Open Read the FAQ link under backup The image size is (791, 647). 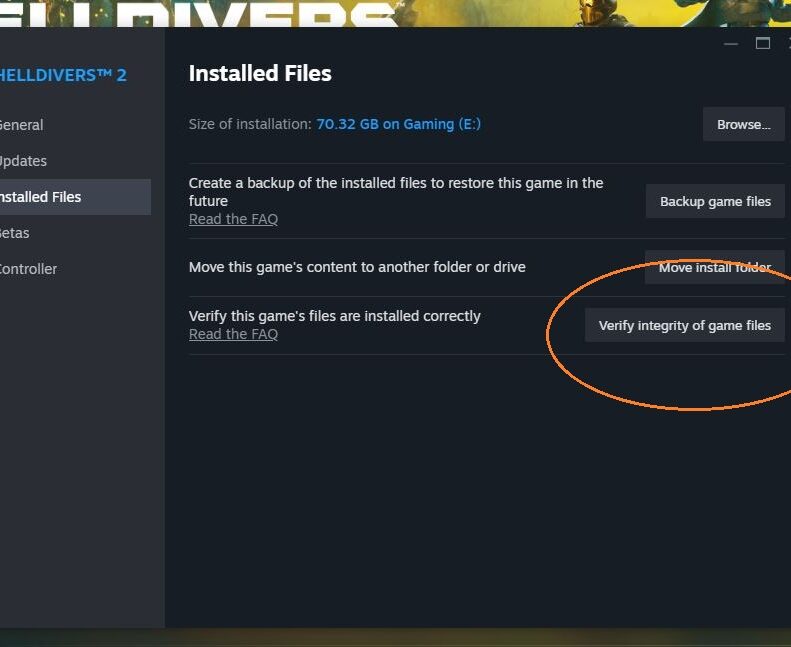233,219
